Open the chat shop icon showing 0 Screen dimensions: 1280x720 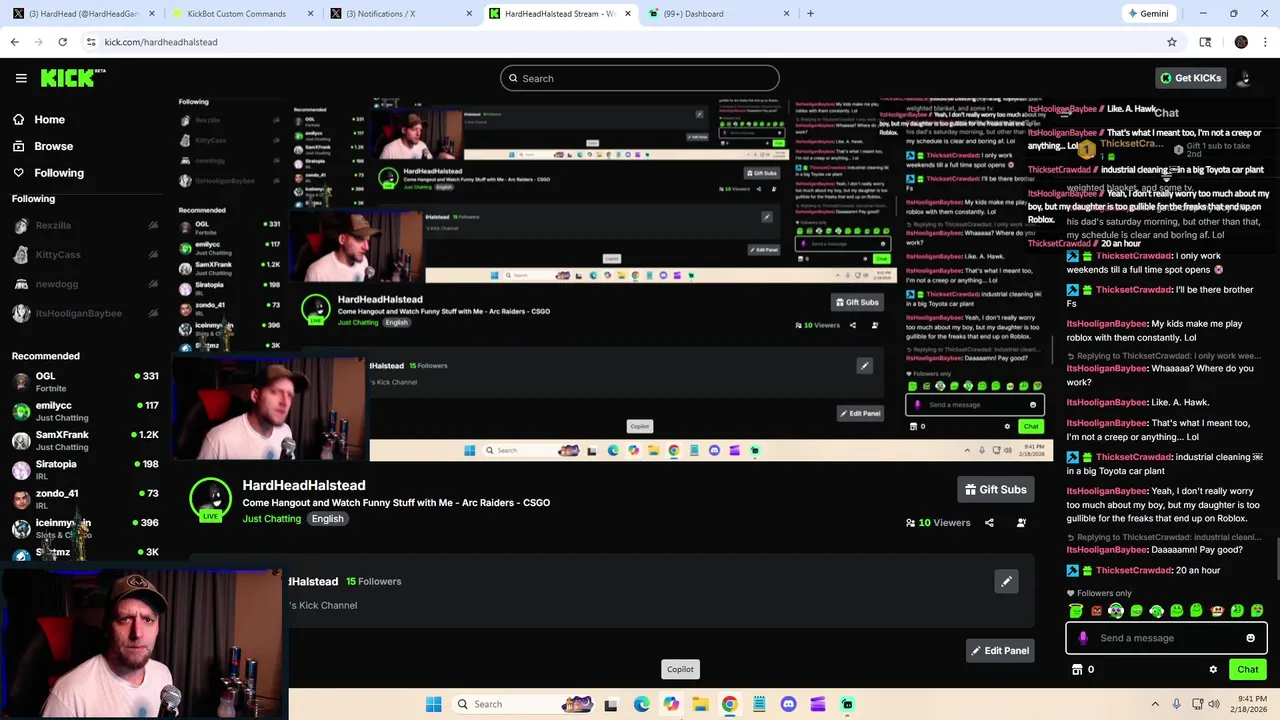1083,670
